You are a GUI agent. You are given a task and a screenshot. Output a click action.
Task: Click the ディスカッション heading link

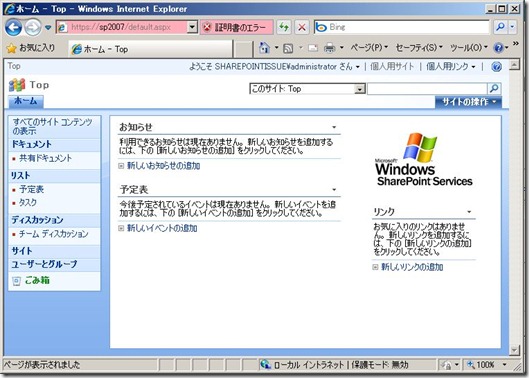37,220
